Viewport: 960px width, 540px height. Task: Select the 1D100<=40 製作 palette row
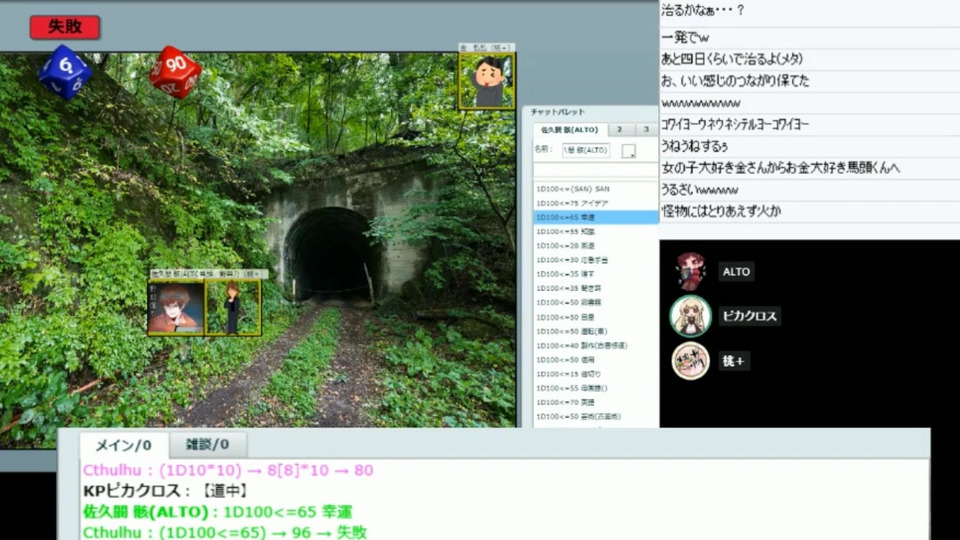(x=596, y=345)
